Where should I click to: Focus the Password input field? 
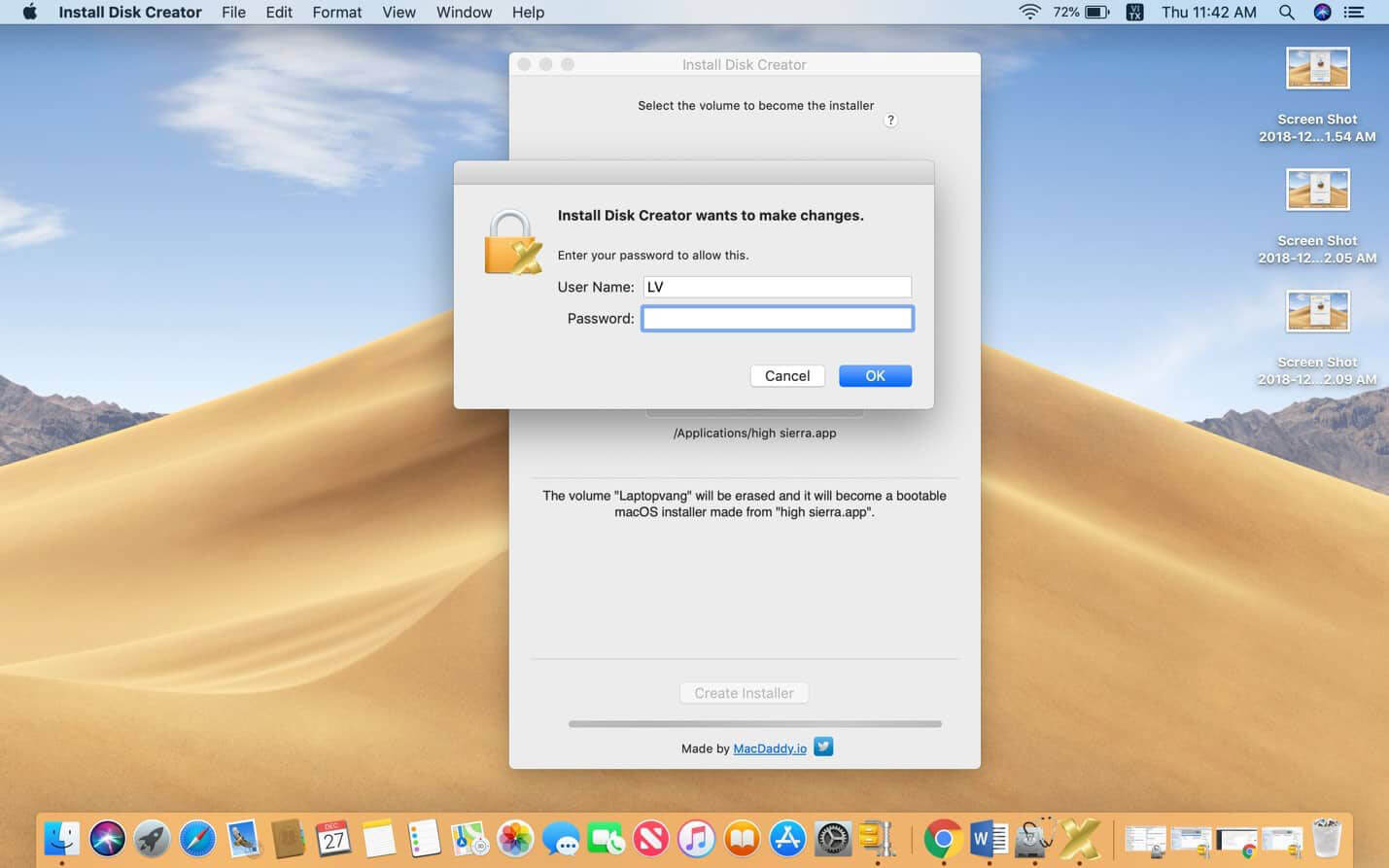[x=777, y=319]
